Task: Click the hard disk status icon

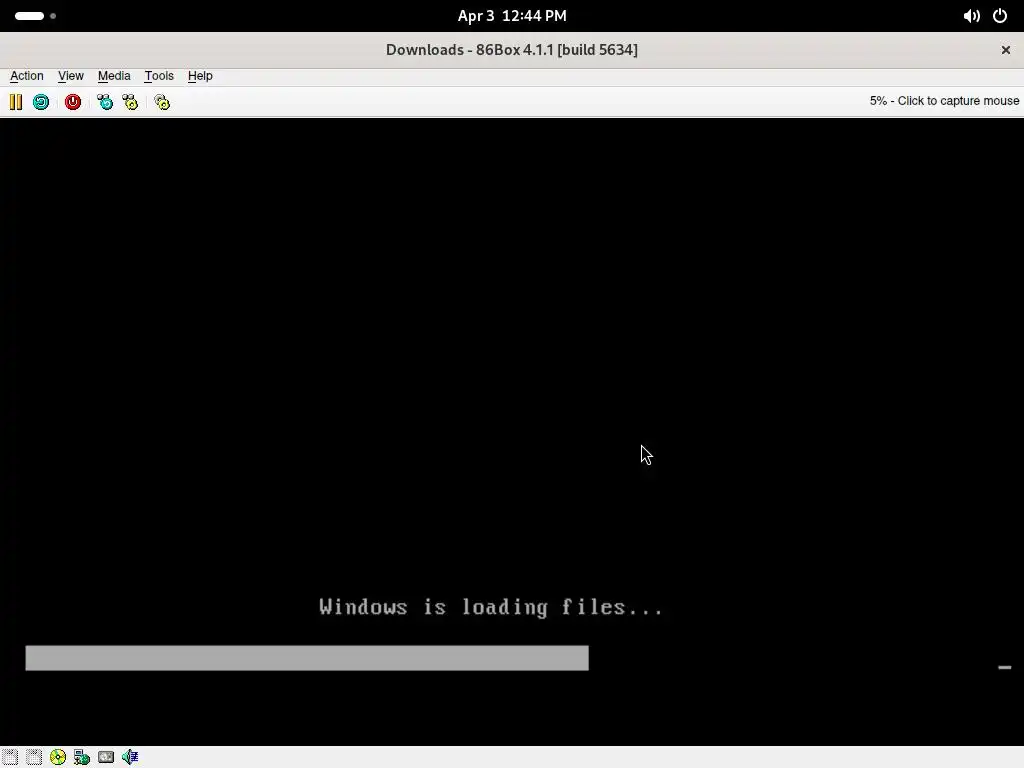Action: pos(106,757)
